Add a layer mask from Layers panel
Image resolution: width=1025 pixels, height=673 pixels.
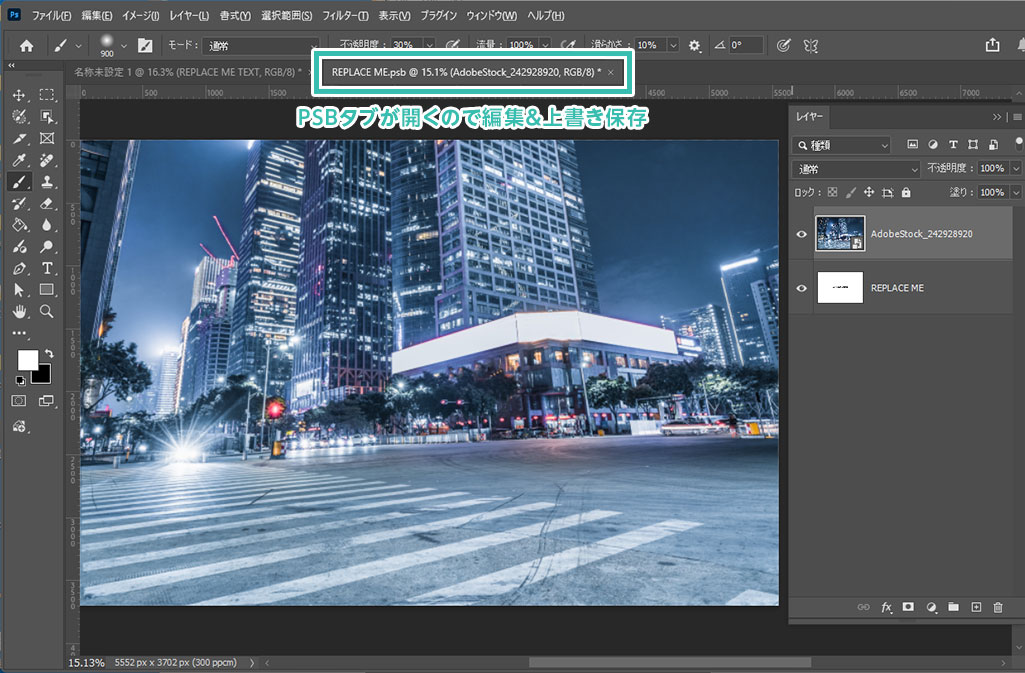[x=908, y=607]
